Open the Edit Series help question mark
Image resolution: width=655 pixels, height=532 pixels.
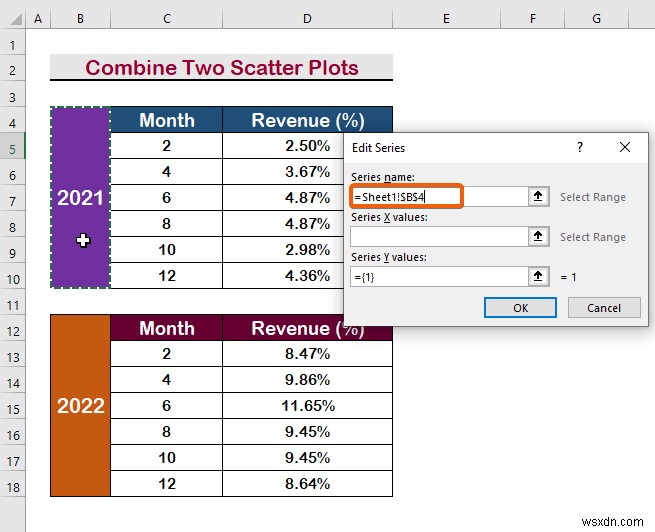580,147
